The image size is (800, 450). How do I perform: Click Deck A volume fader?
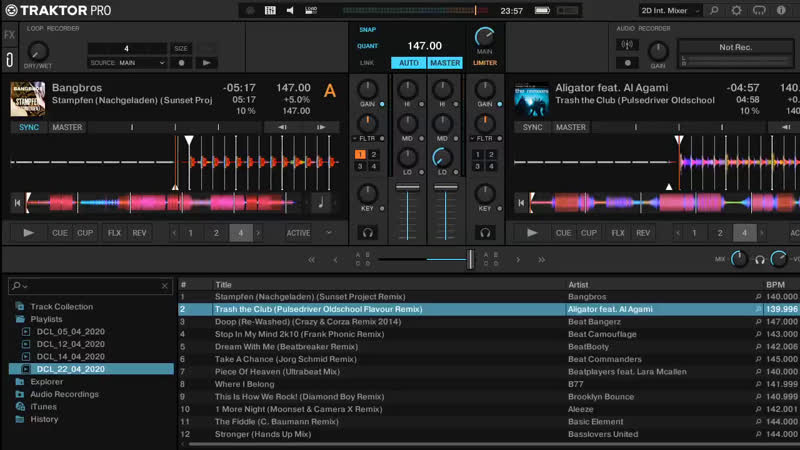pyautogui.click(x=408, y=188)
